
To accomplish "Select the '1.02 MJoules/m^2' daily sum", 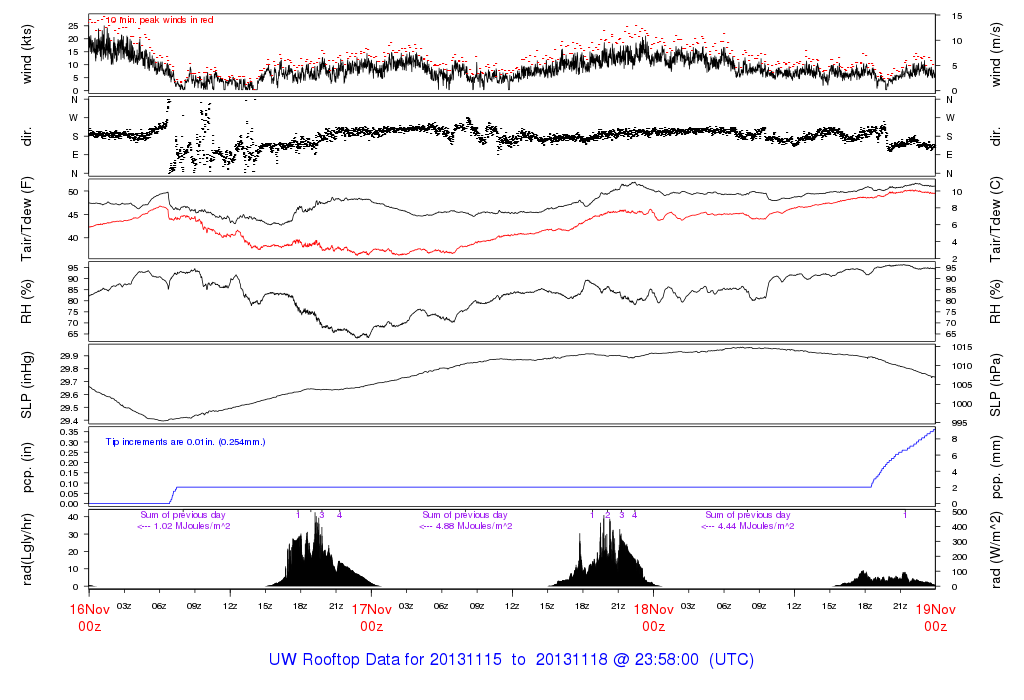I will [192, 526].
